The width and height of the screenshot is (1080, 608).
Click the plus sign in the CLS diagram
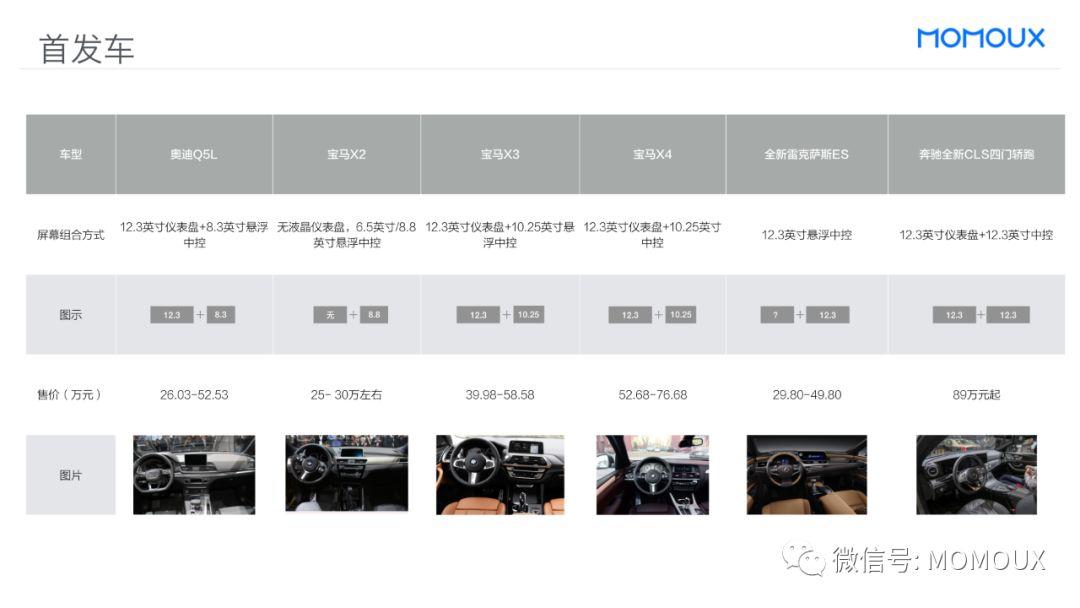pyautogui.click(x=981, y=315)
